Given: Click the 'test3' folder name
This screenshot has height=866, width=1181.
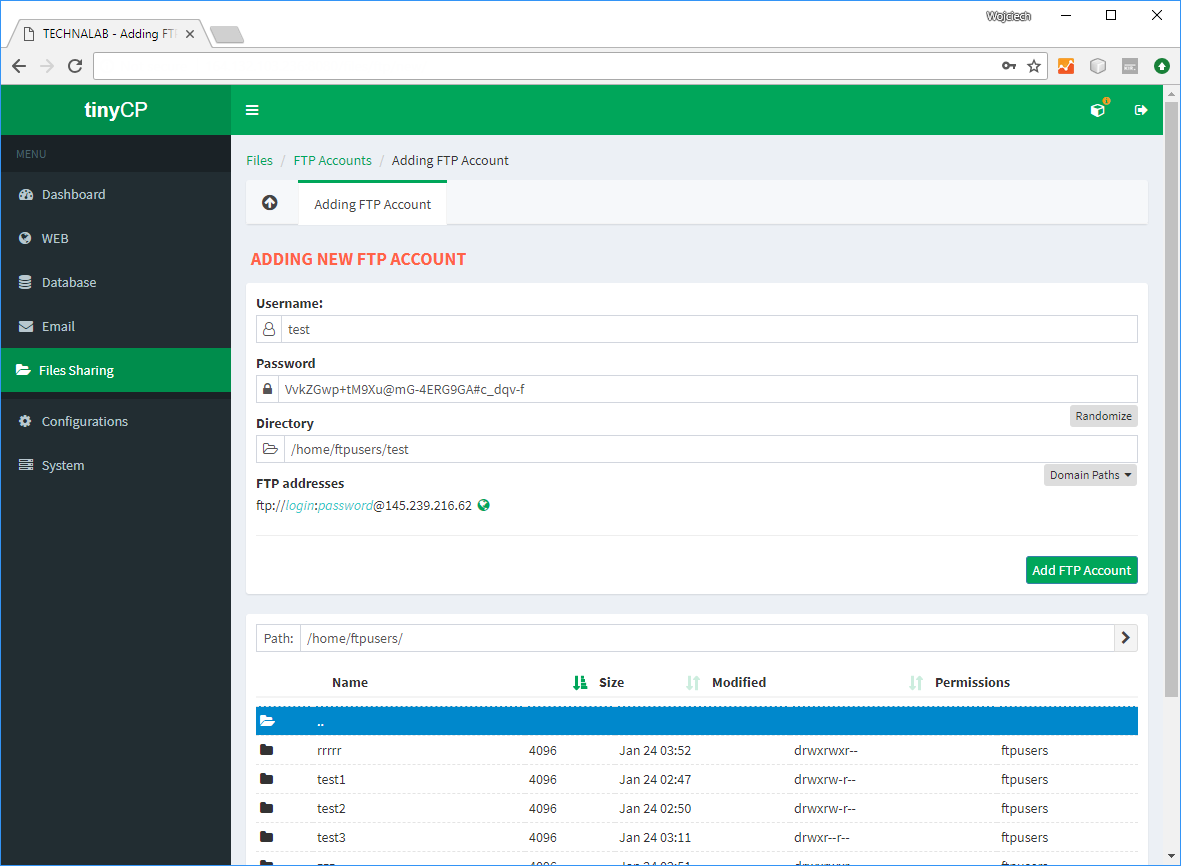Looking at the screenshot, I should tap(331, 837).
